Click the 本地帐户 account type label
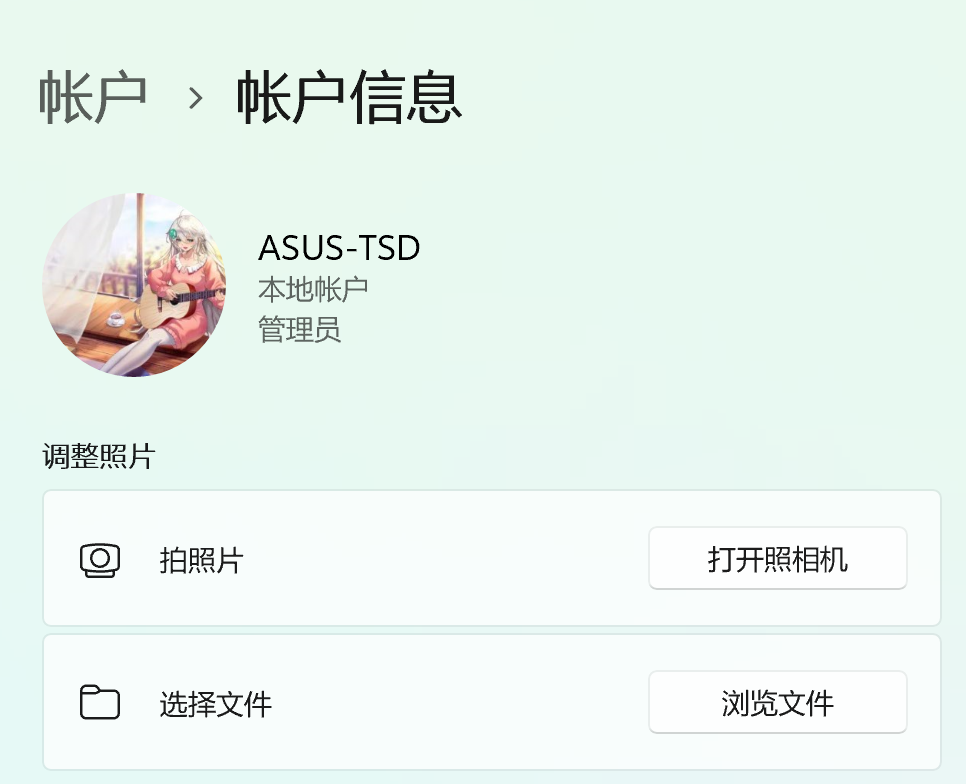Viewport: 966px width, 784px height. click(313, 290)
